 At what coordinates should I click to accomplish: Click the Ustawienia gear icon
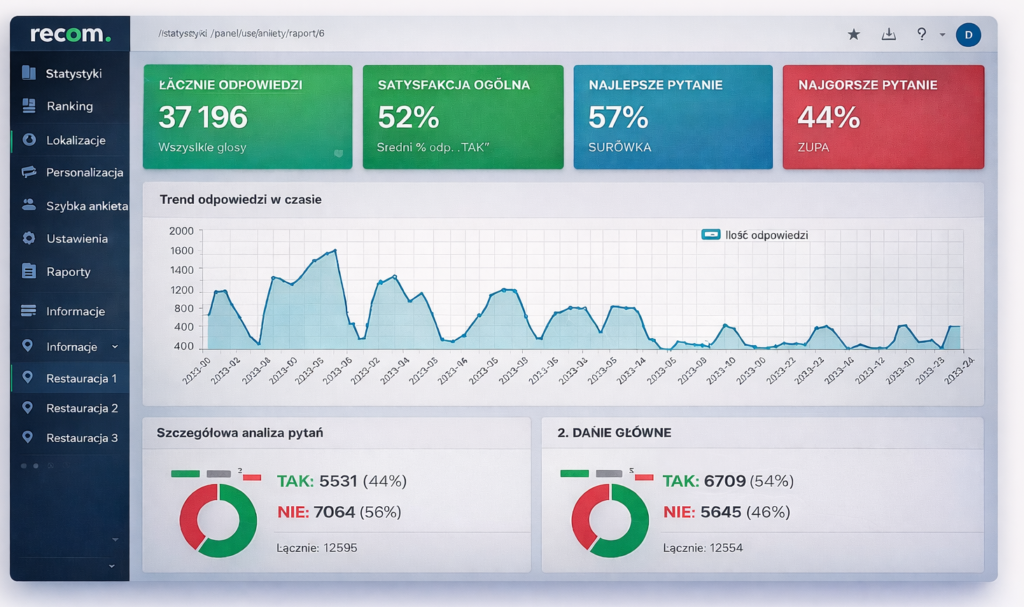(28, 238)
